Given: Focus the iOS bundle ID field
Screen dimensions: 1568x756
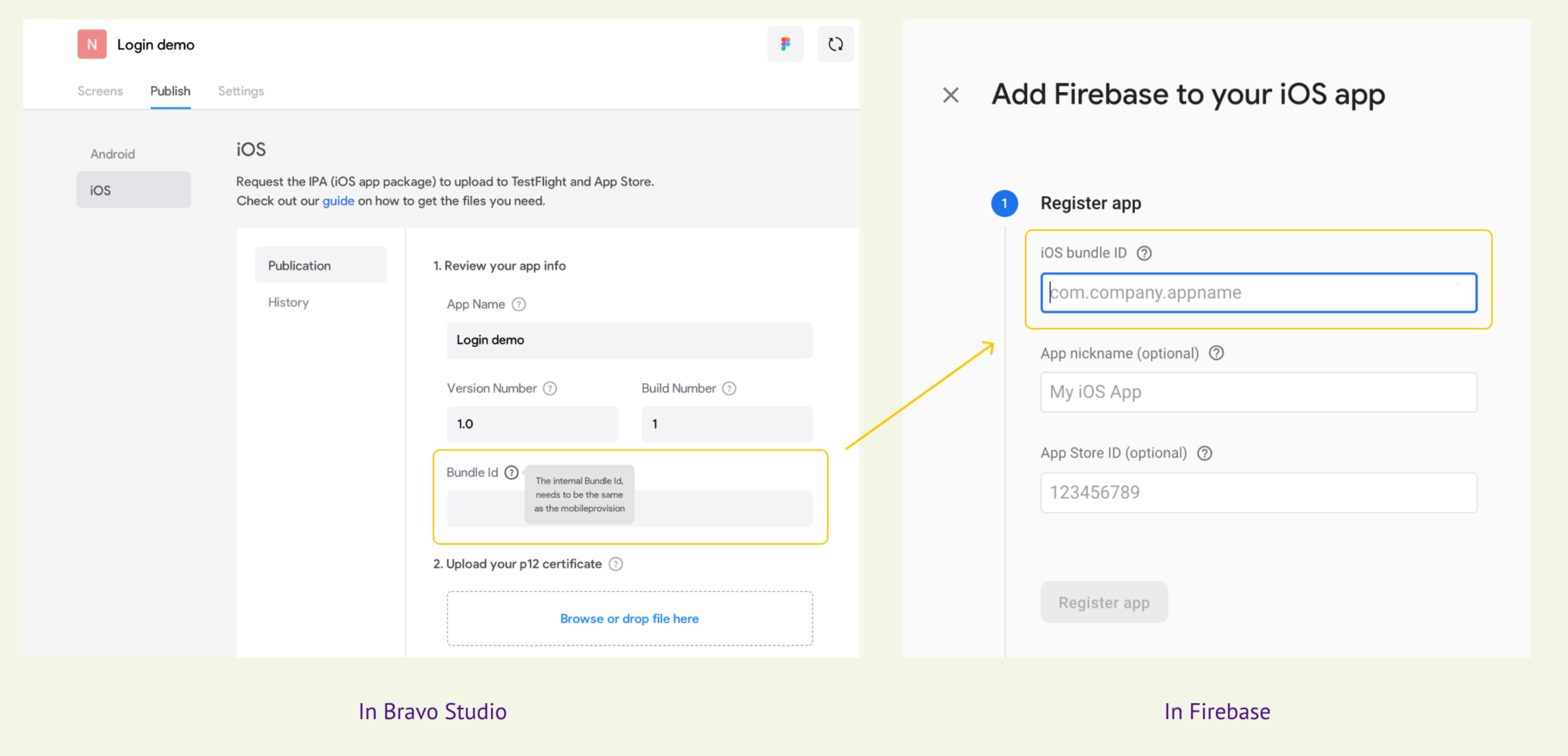Looking at the screenshot, I should pyautogui.click(x=1259, y=293).
